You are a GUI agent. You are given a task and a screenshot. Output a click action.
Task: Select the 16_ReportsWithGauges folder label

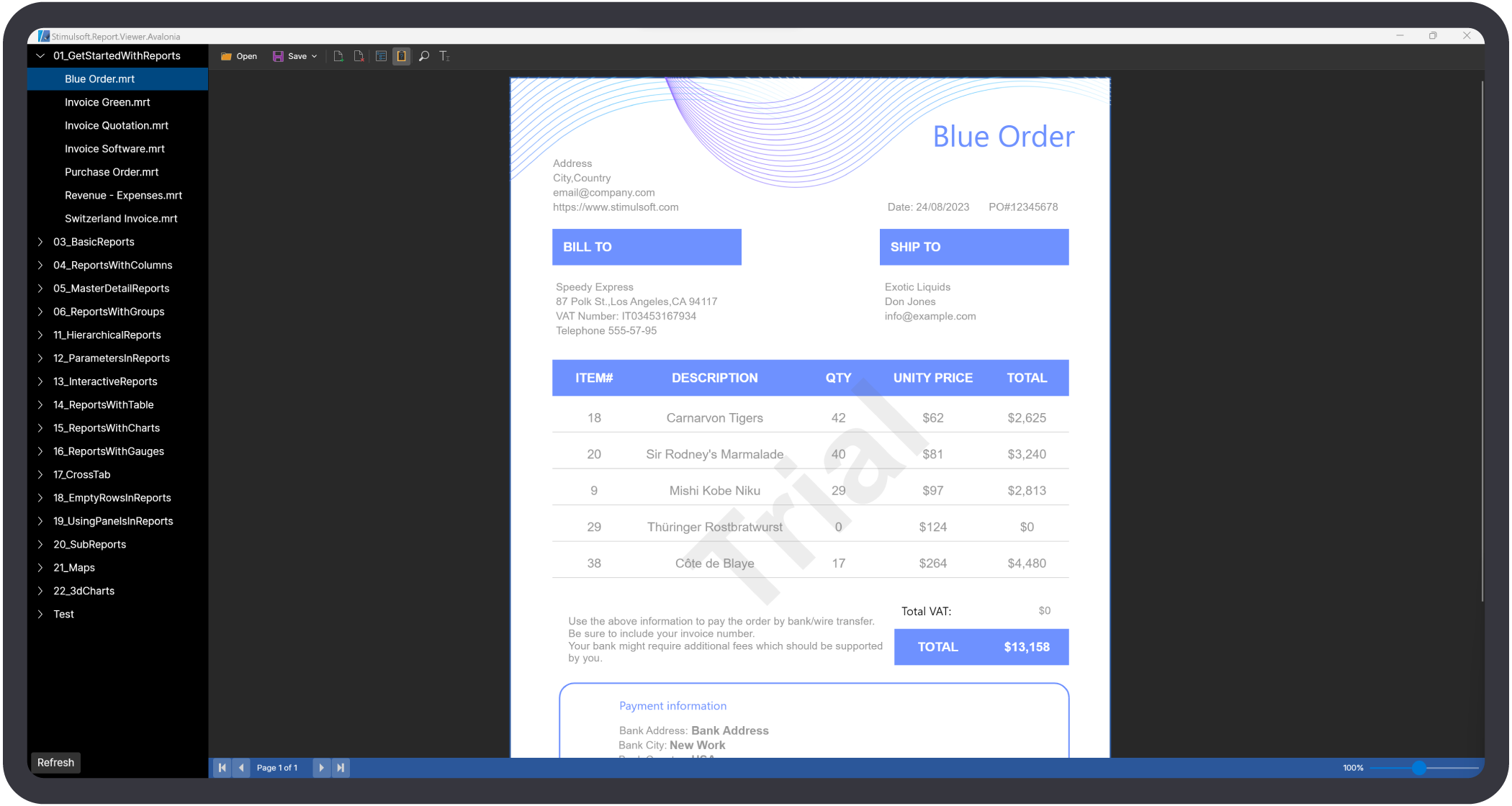(109, 451)
